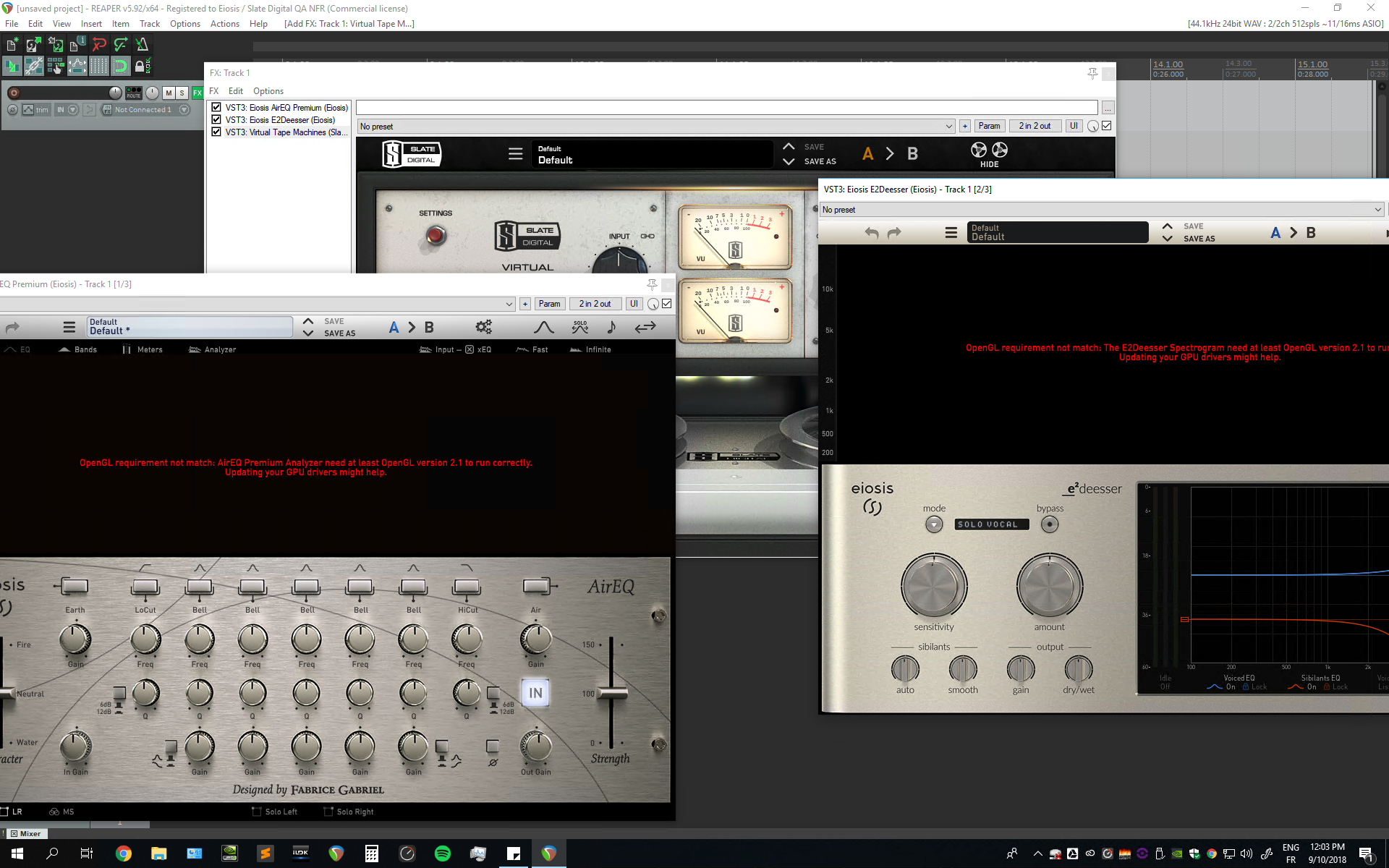1389x868 pixels.
Task: Click Param button in the FX: Track 1 window
Action: click(x=989, y=126)
